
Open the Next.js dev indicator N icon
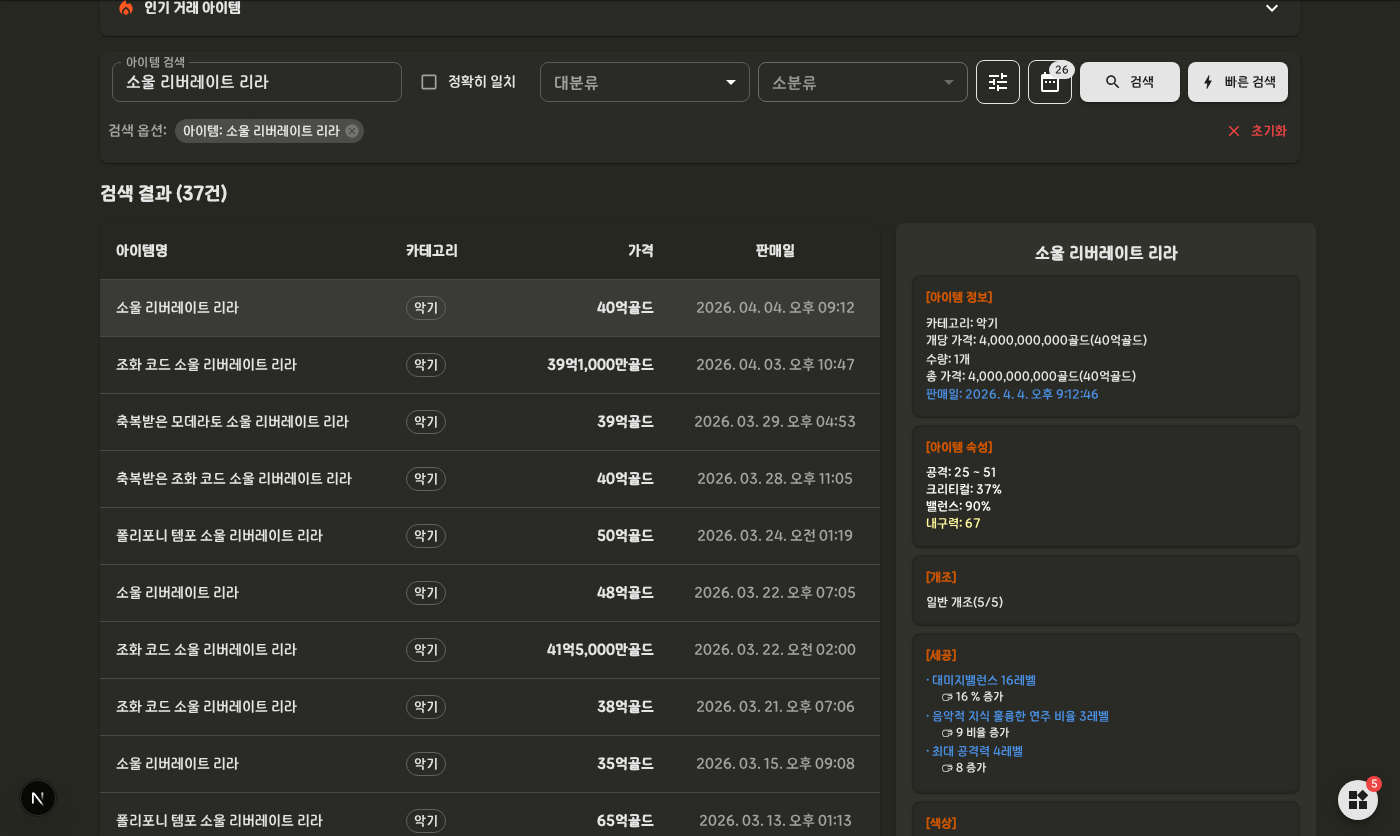(x=38, y=798)
